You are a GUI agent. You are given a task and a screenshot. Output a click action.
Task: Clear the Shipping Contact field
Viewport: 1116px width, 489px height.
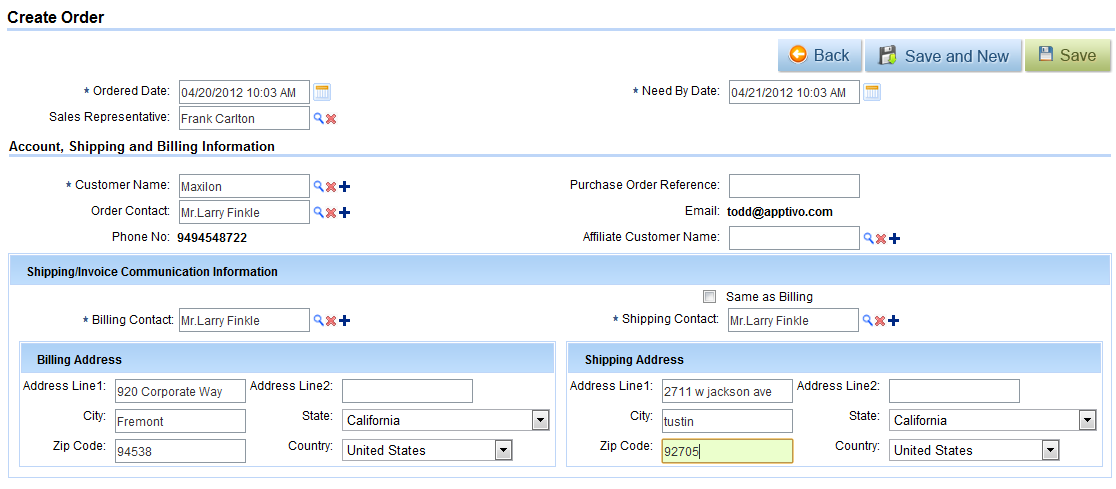[x=881, y=320]
